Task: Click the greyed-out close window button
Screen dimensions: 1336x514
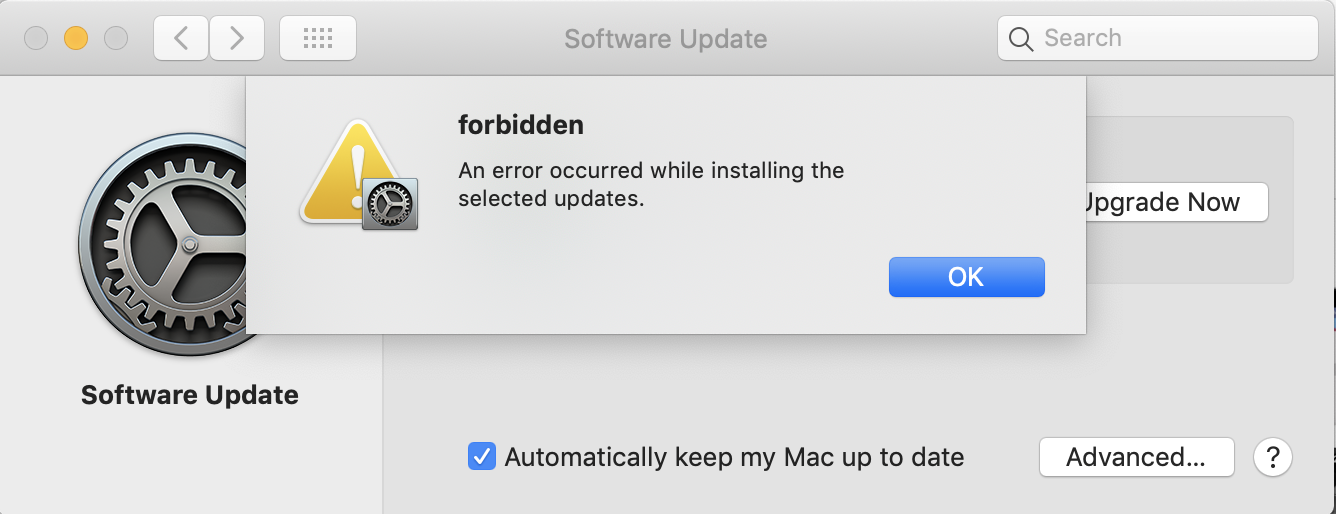Action: click(x=36, y=39)
